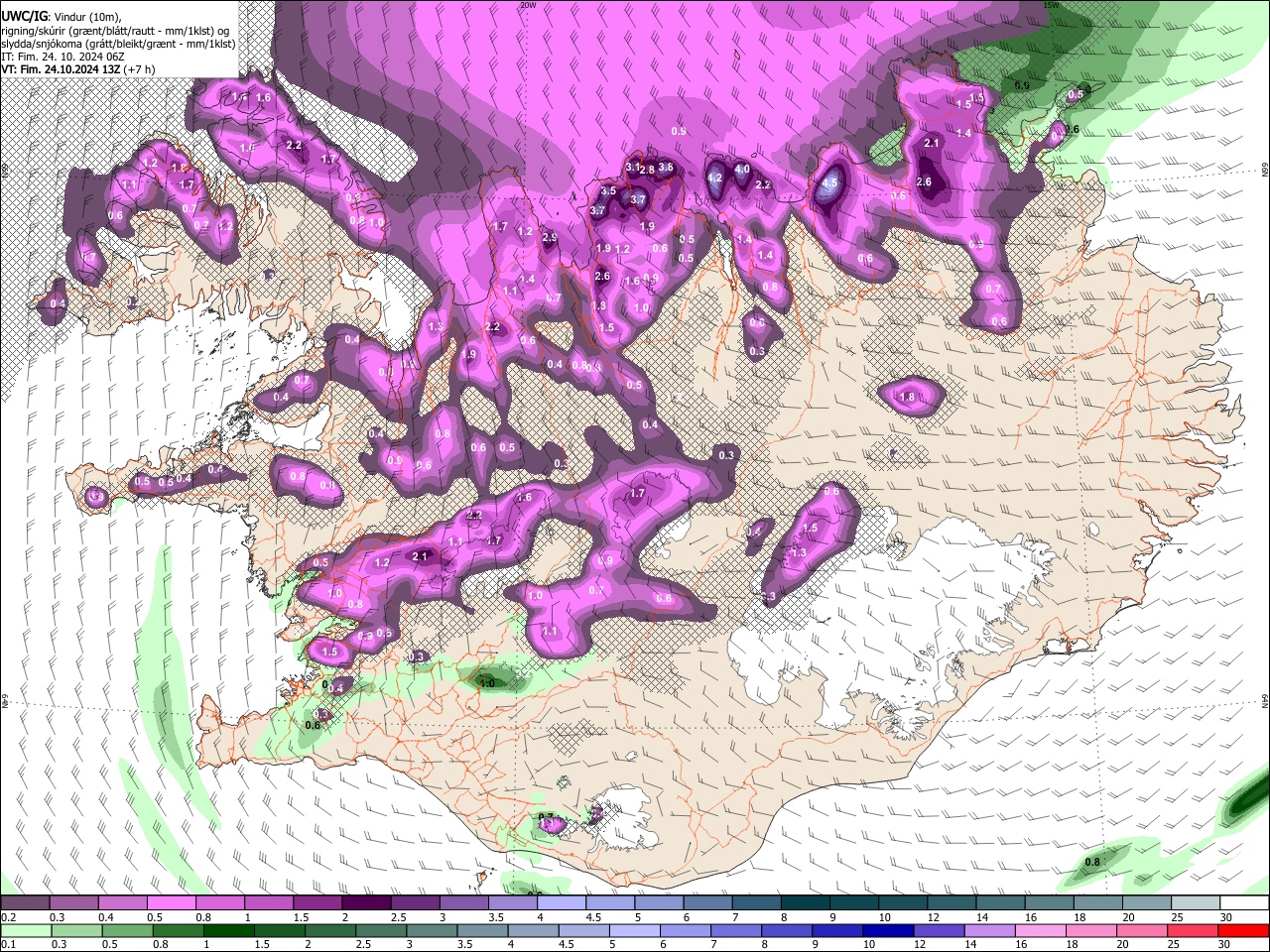Select the light pink rain swatch starting at 16
Screen dimensions: 1270x952
click(1040, 930)
